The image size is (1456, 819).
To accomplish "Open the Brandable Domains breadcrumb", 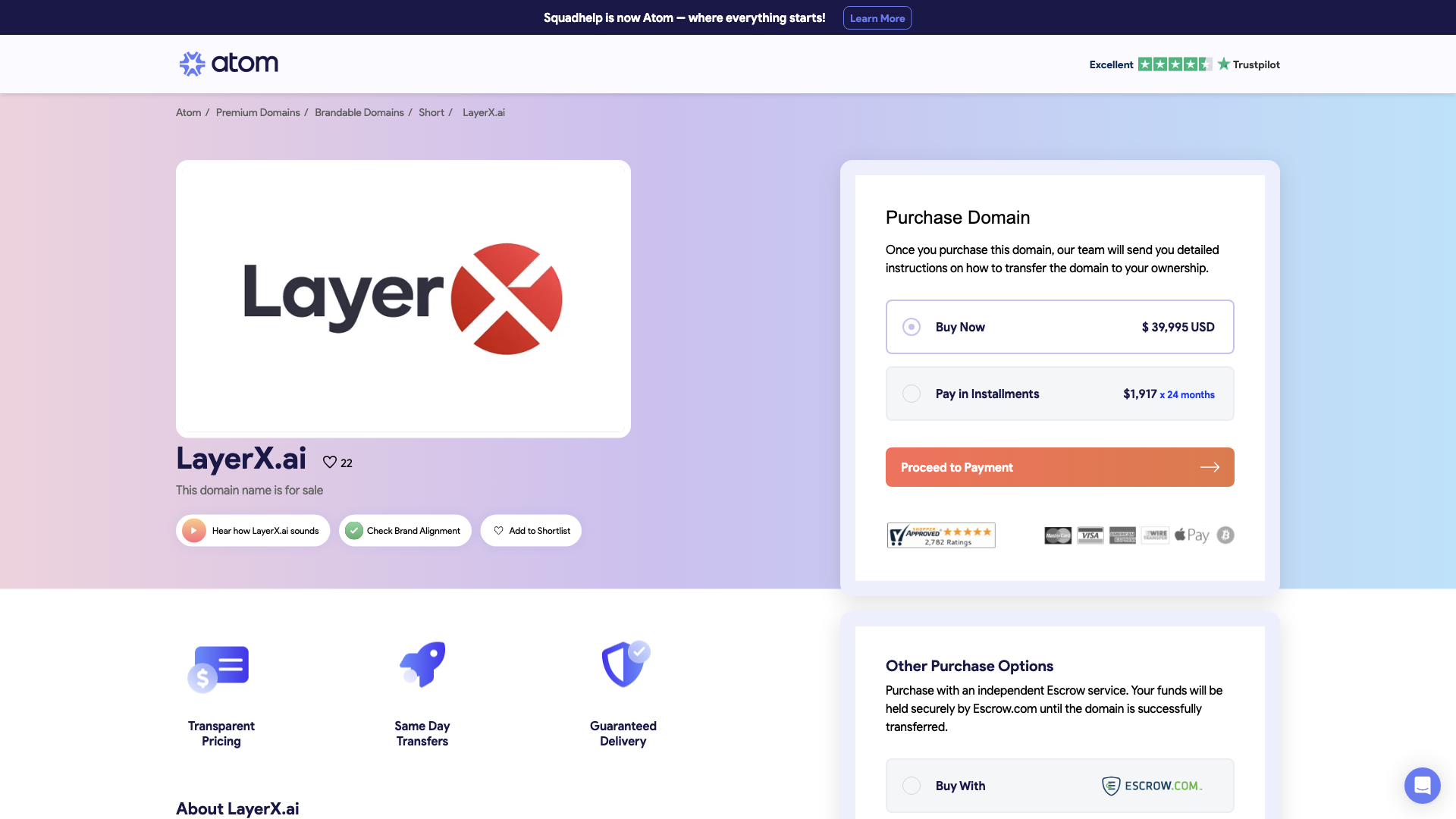I will [x=359, y=112].
